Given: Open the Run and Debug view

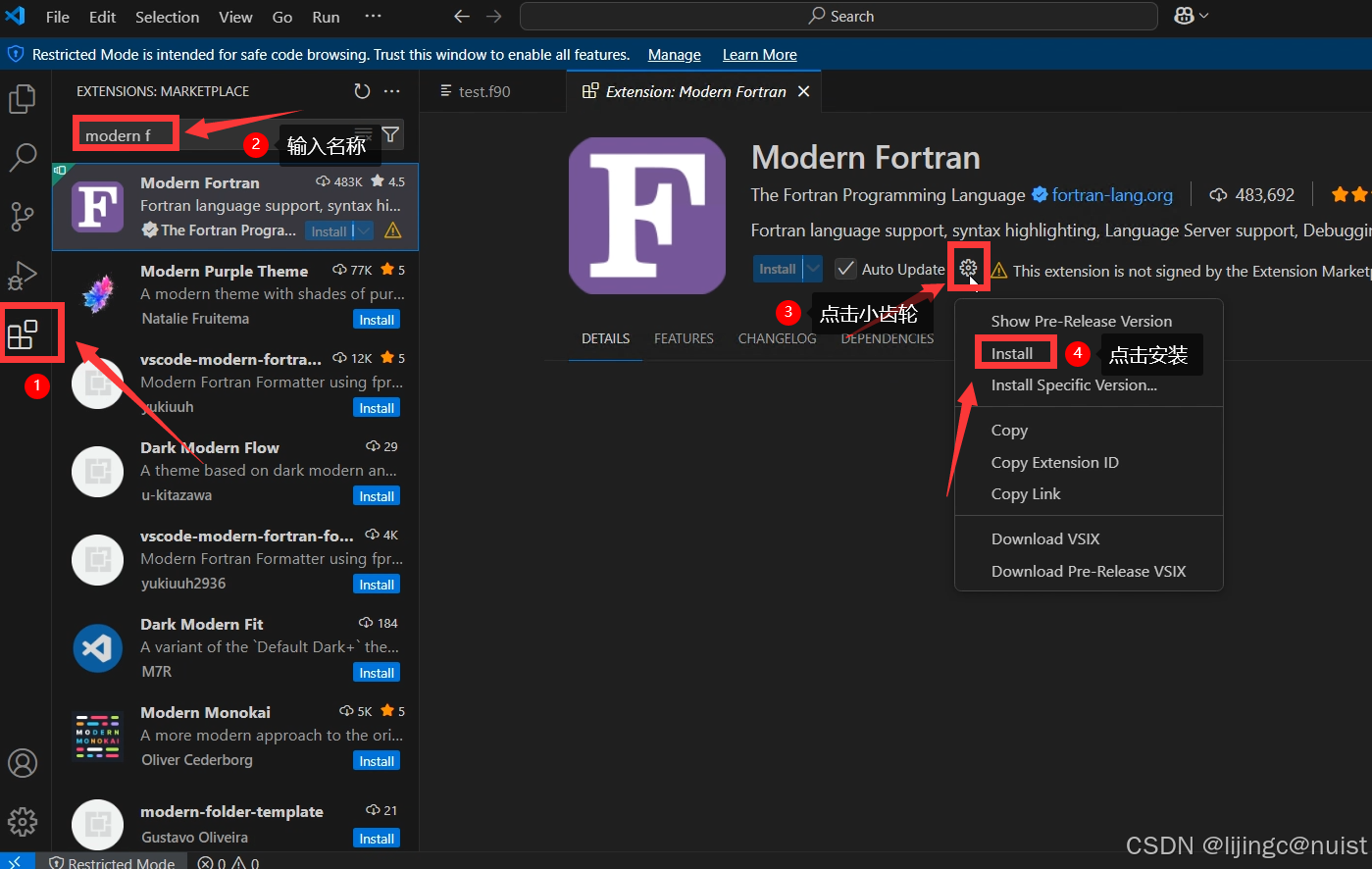Looking at the screenshot, I should 23,276.
